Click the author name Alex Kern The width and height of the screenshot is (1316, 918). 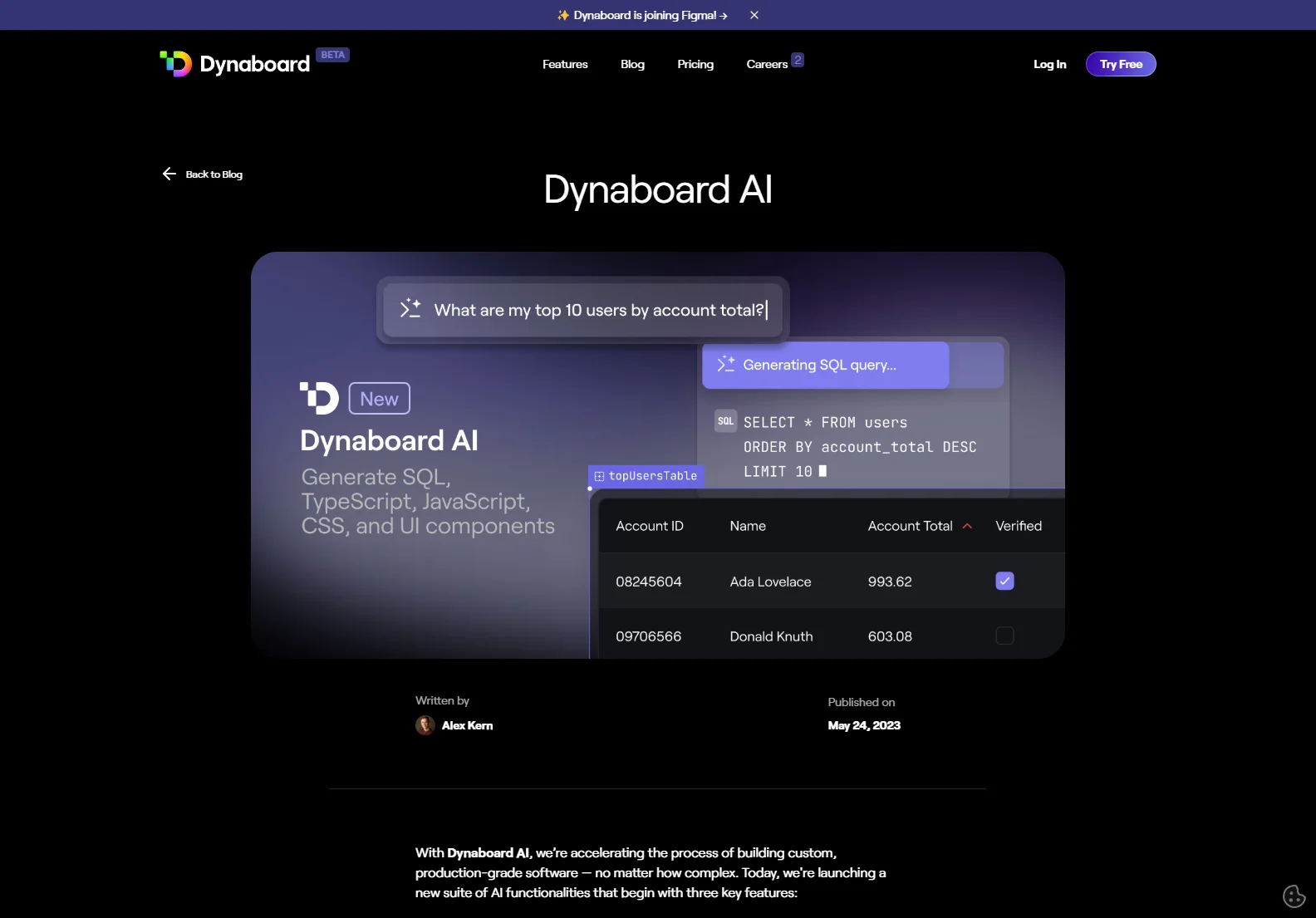click(x=467, y=725)
